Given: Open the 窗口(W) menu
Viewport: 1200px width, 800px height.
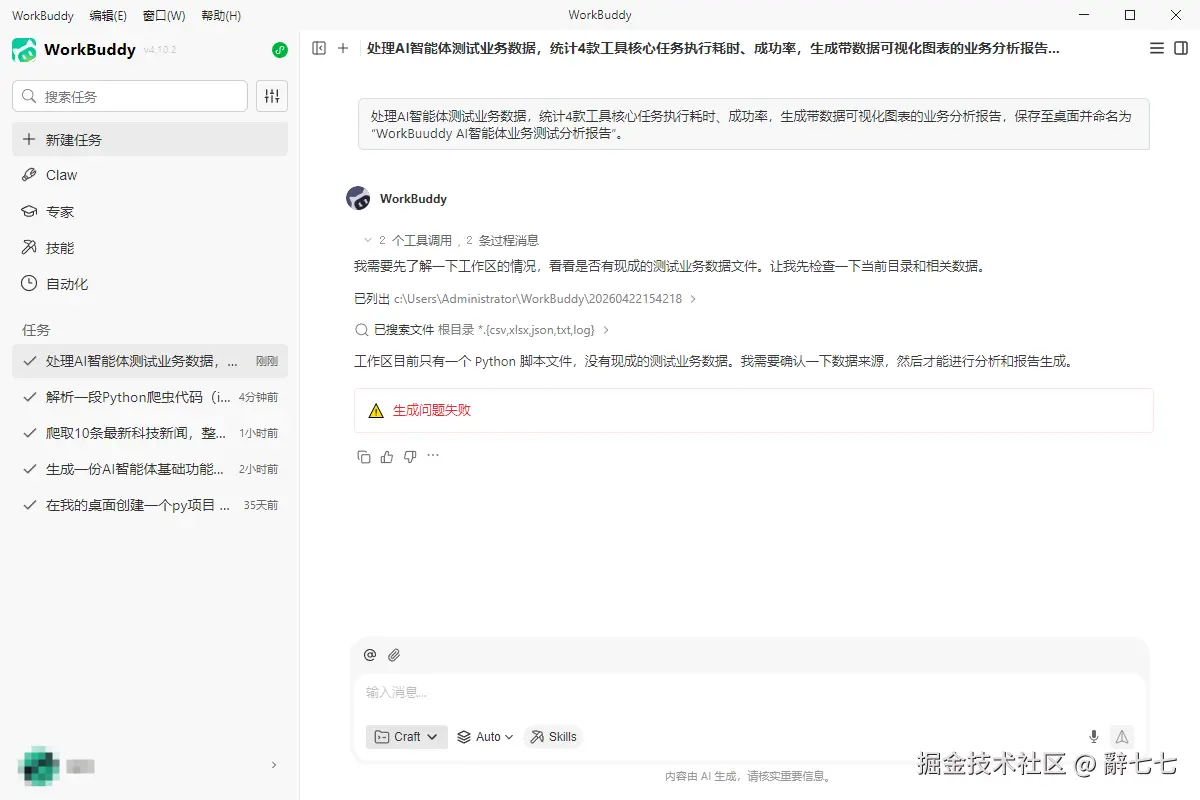Looking at the screenshot, I should tap(164, 16).
